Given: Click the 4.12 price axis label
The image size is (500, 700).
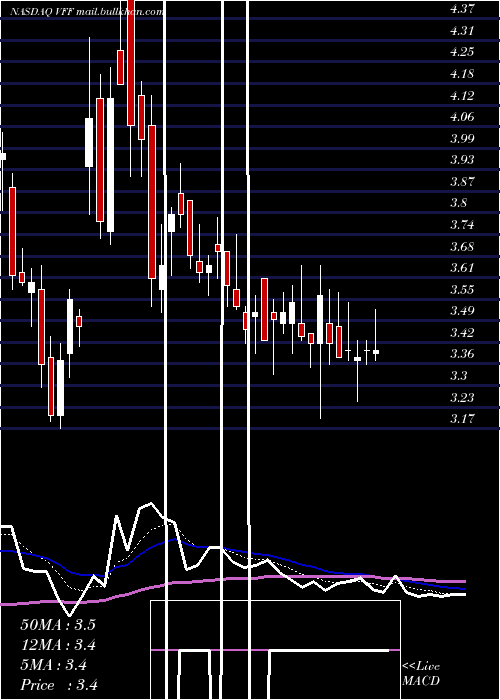Looking at the screenshot, I should pos(462,95).
